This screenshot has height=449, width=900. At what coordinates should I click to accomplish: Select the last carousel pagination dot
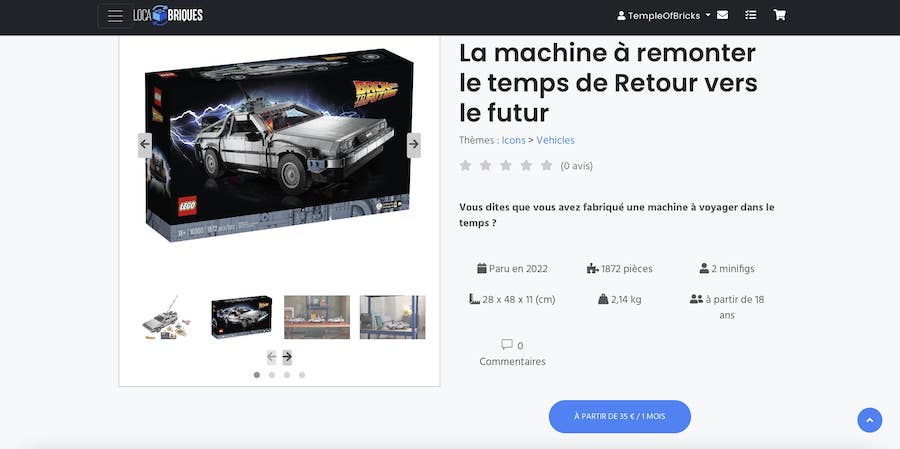(302, 375)
